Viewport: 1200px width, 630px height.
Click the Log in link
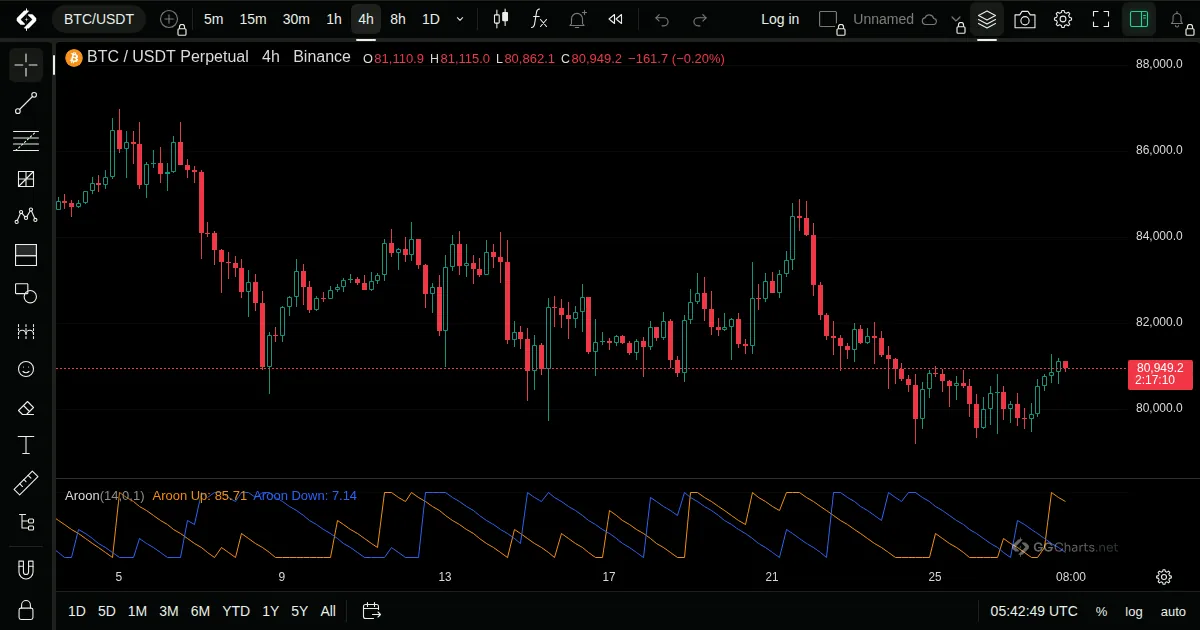(x=780, y=19)
